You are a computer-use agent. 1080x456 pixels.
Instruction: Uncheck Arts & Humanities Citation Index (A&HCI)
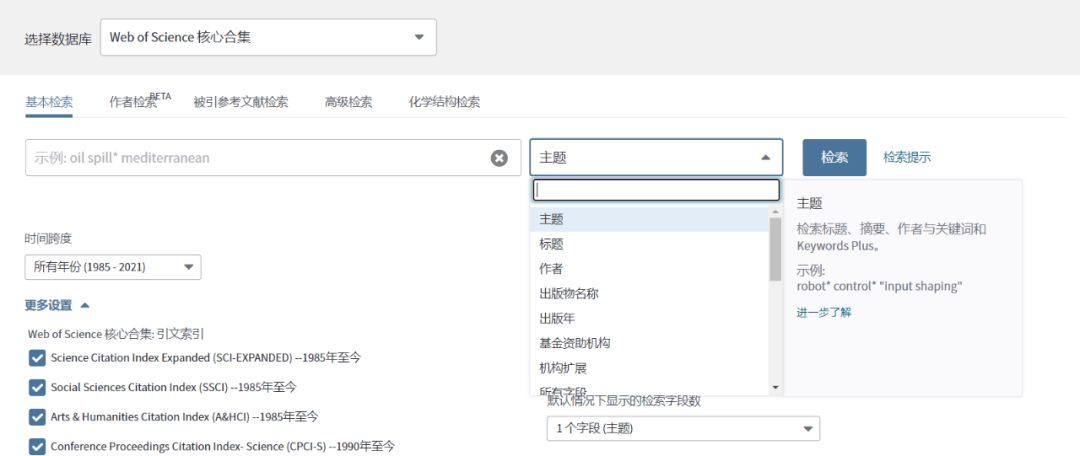[37, 417]
